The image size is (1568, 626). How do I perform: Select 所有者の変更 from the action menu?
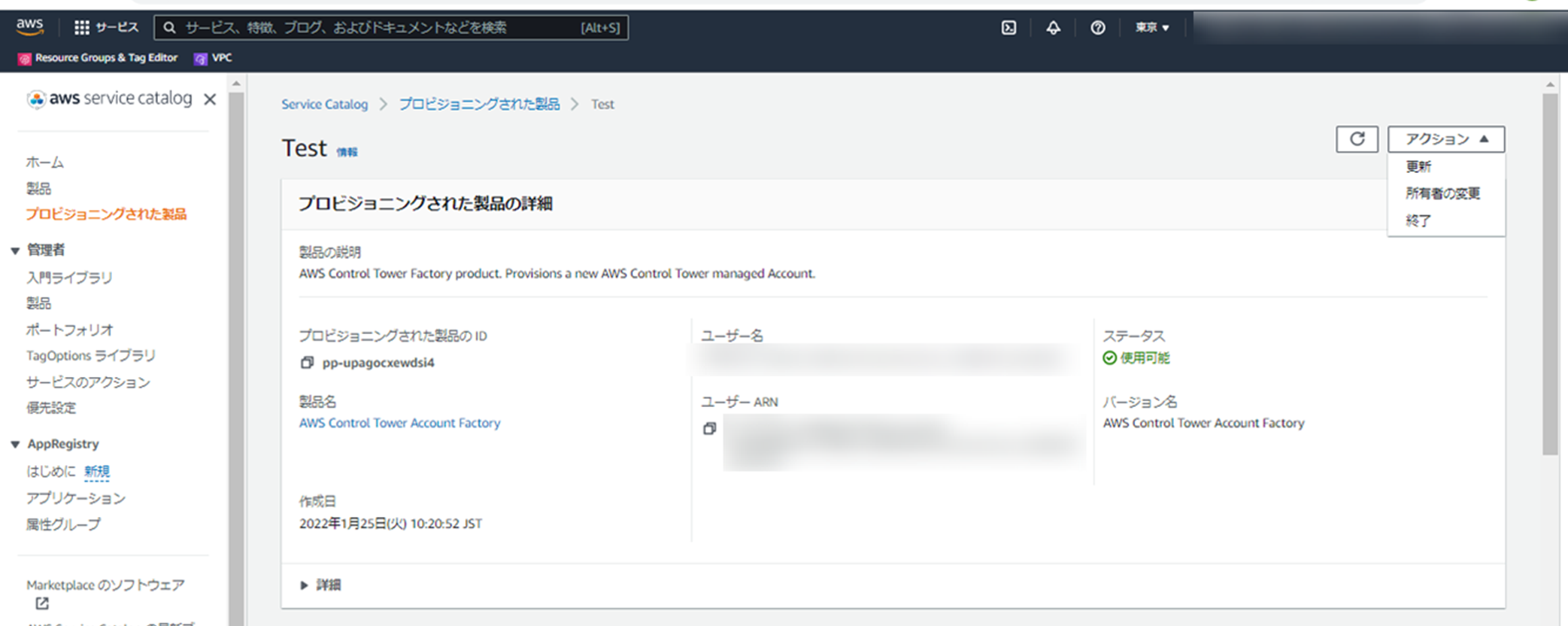coord(1442,193)
